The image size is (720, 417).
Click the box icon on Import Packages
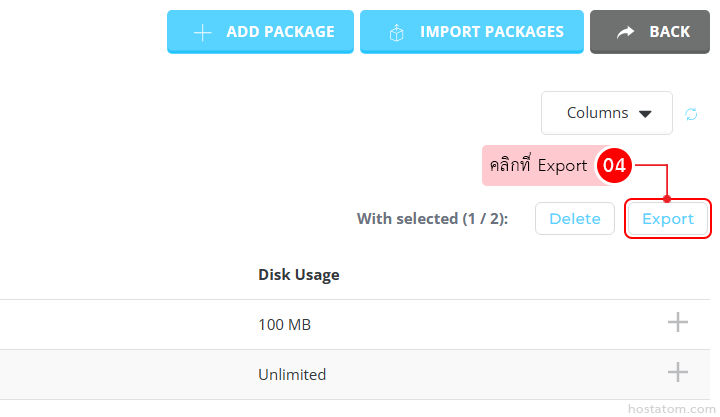click(x=396, y=33)
